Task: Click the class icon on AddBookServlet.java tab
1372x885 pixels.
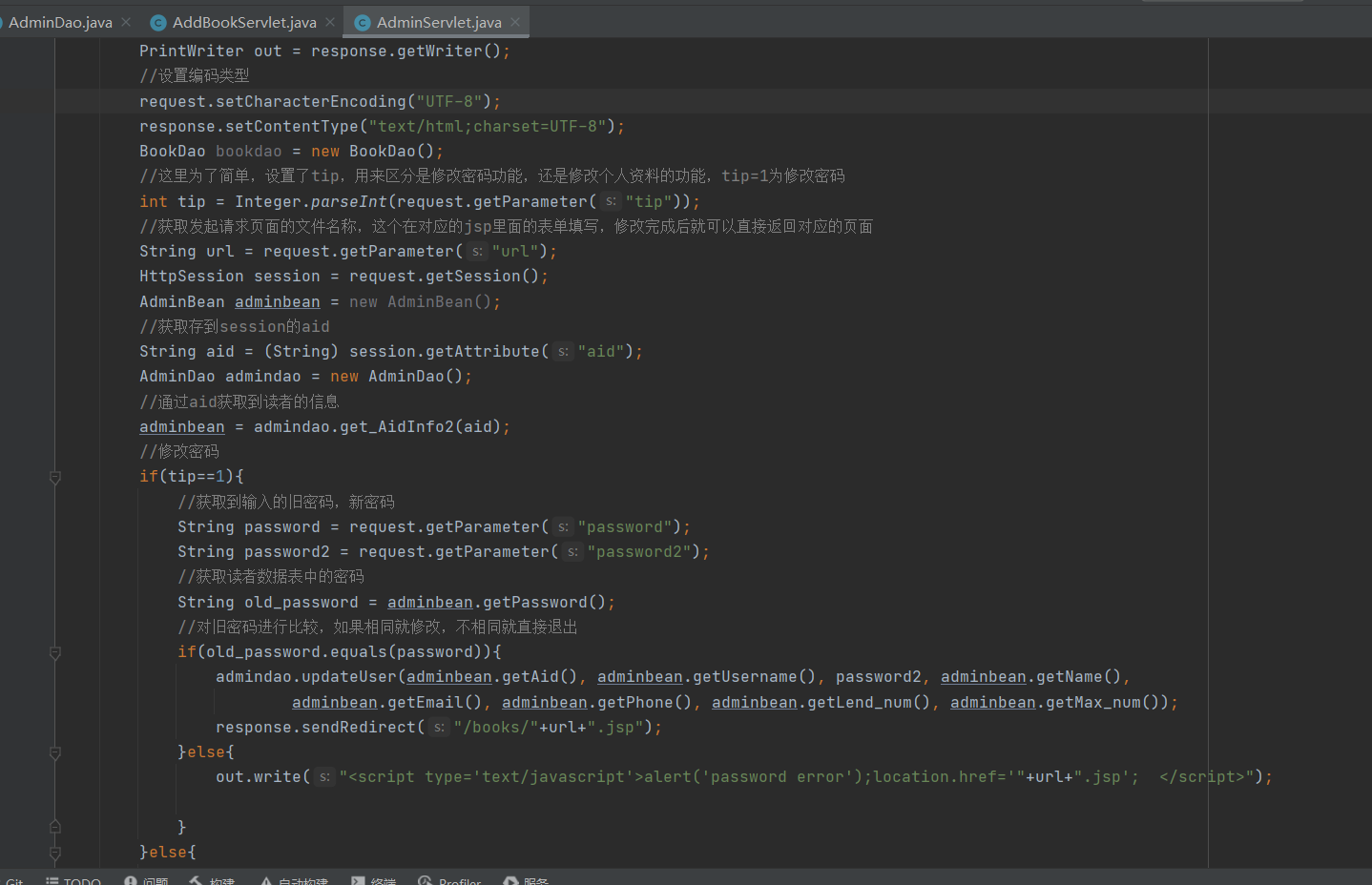Action: (158, 22)
